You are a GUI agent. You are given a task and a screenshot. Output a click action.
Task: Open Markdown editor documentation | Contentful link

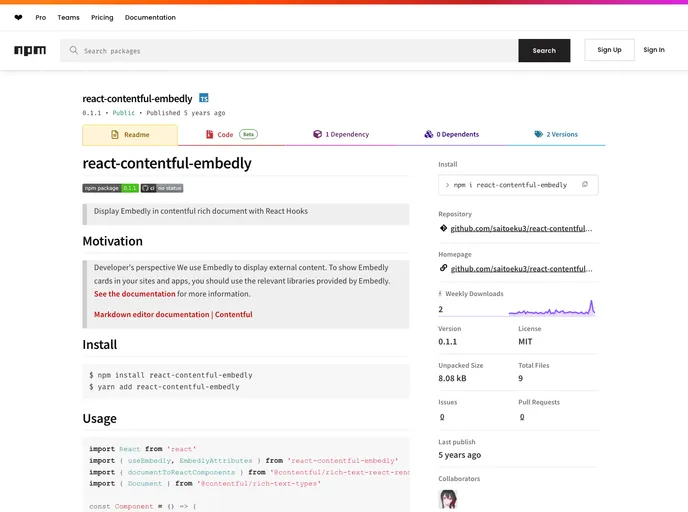pos(173,315)
